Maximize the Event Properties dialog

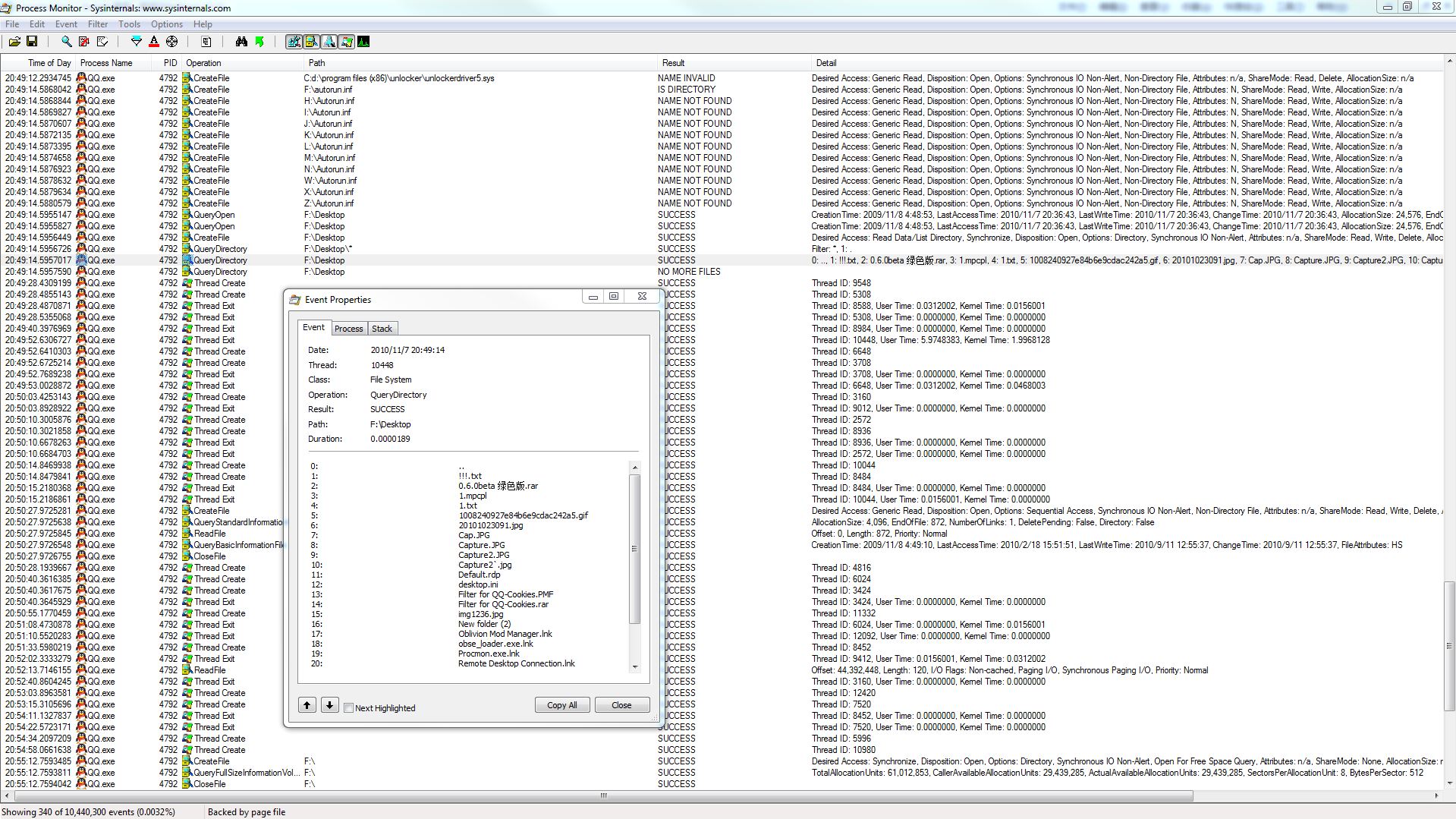click(614, 296)
